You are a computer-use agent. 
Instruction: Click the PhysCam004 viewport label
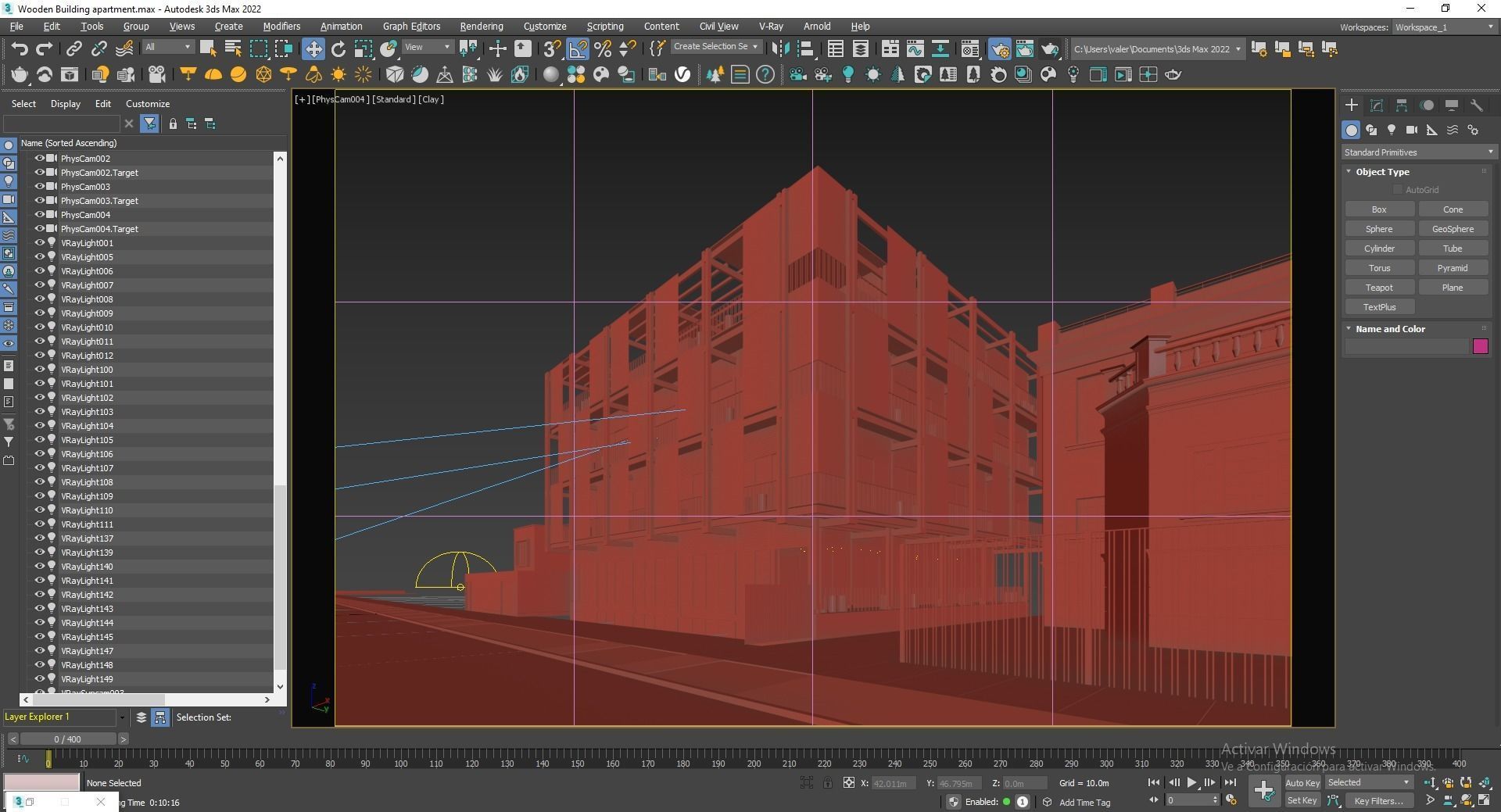(x=341, y=99)
